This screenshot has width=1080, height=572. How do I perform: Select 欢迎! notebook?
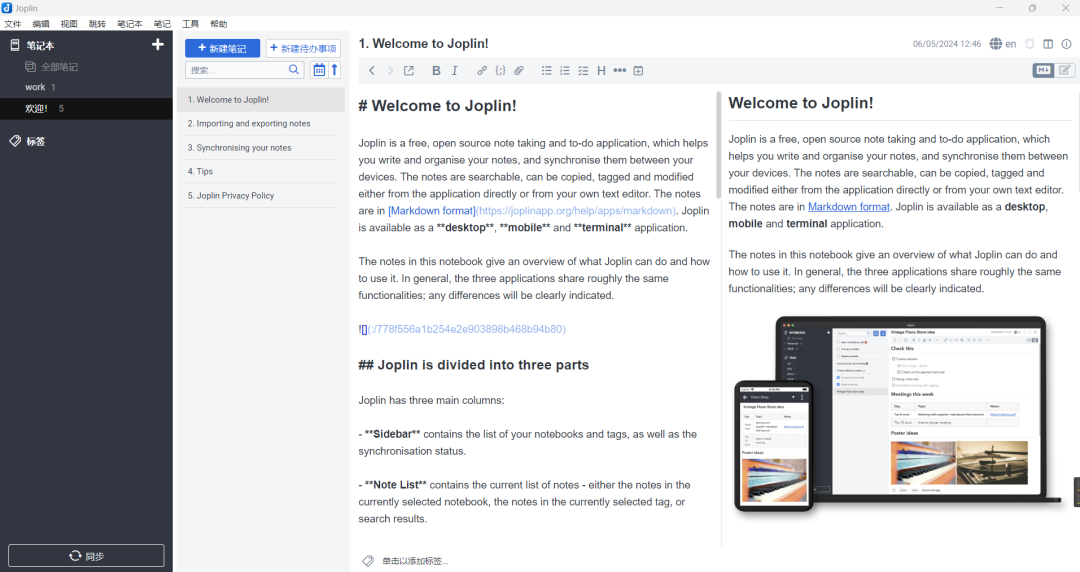coord(86,108)
